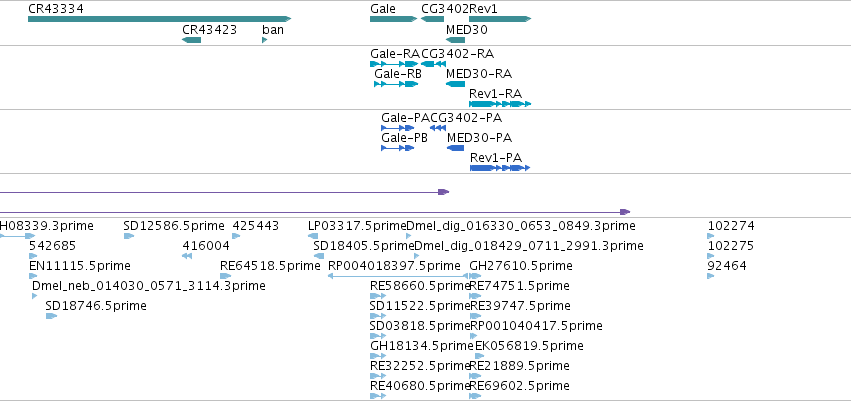This screenshot has height=401, width=851.
Task: Select the MED30-PA protein bar
Action: 455,148
